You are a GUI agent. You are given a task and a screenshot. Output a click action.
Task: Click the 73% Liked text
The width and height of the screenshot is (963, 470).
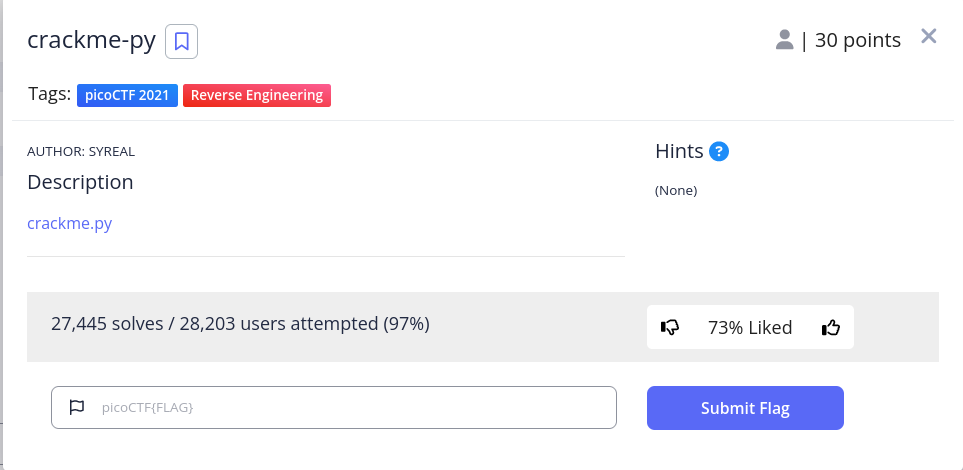(x=750, y=327)
